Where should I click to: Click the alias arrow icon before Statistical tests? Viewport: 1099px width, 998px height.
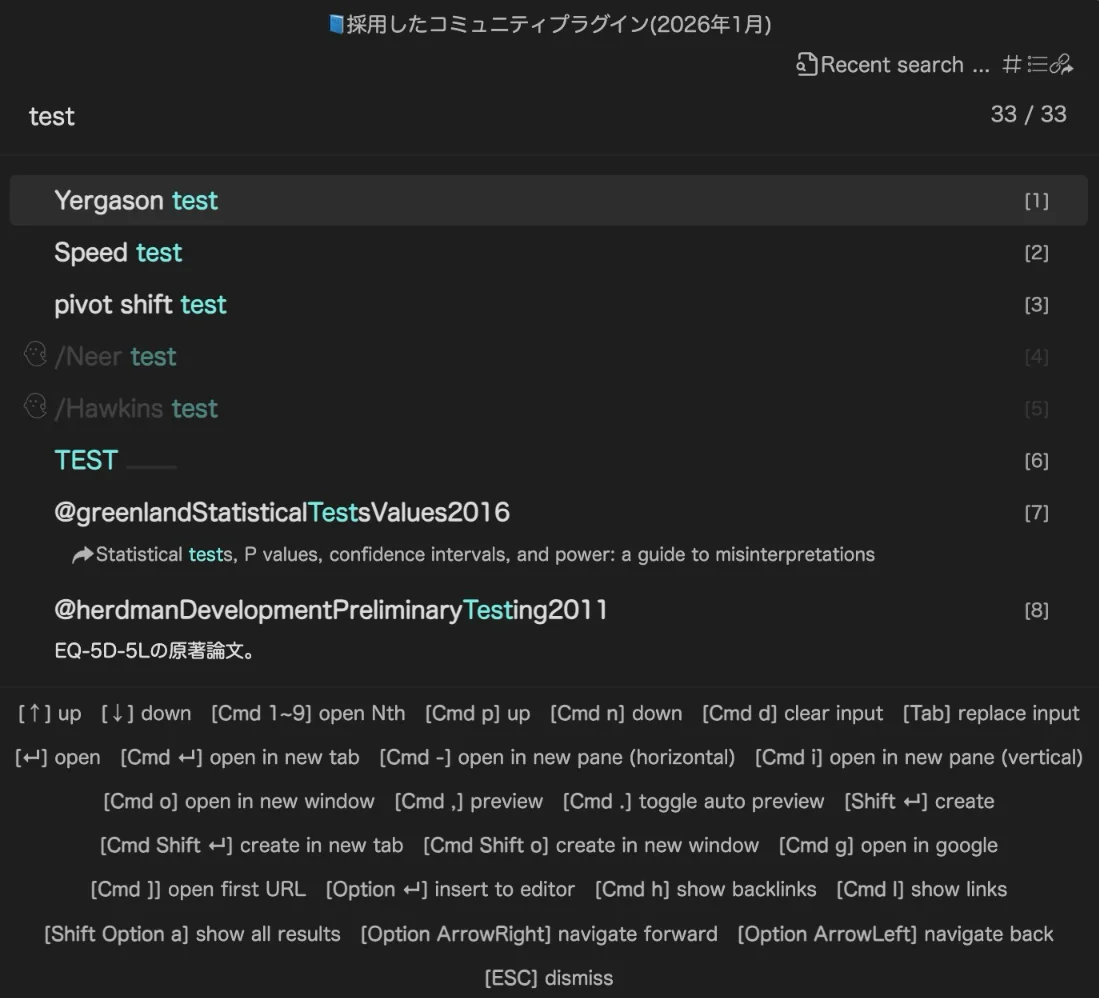tap(82, 555)
